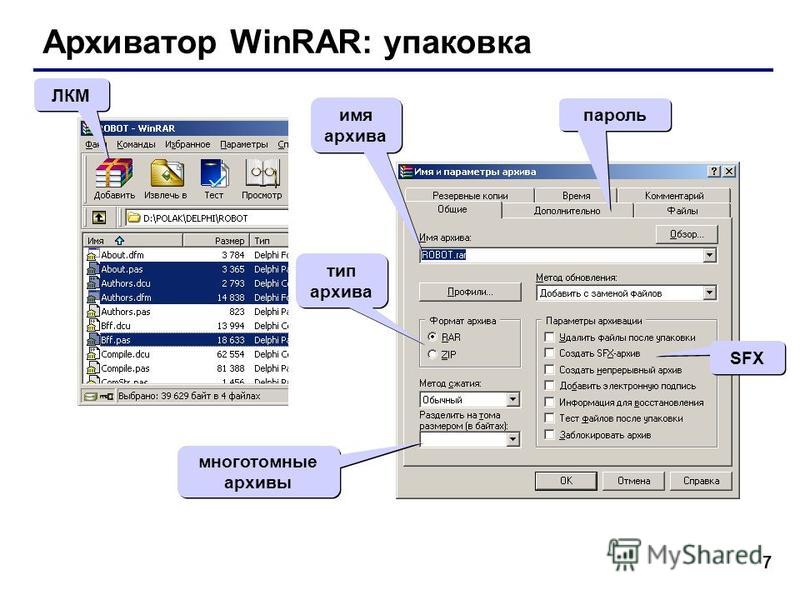Click the folder icon in path bar
800x600 pixels.
click(x=134, y=218)
